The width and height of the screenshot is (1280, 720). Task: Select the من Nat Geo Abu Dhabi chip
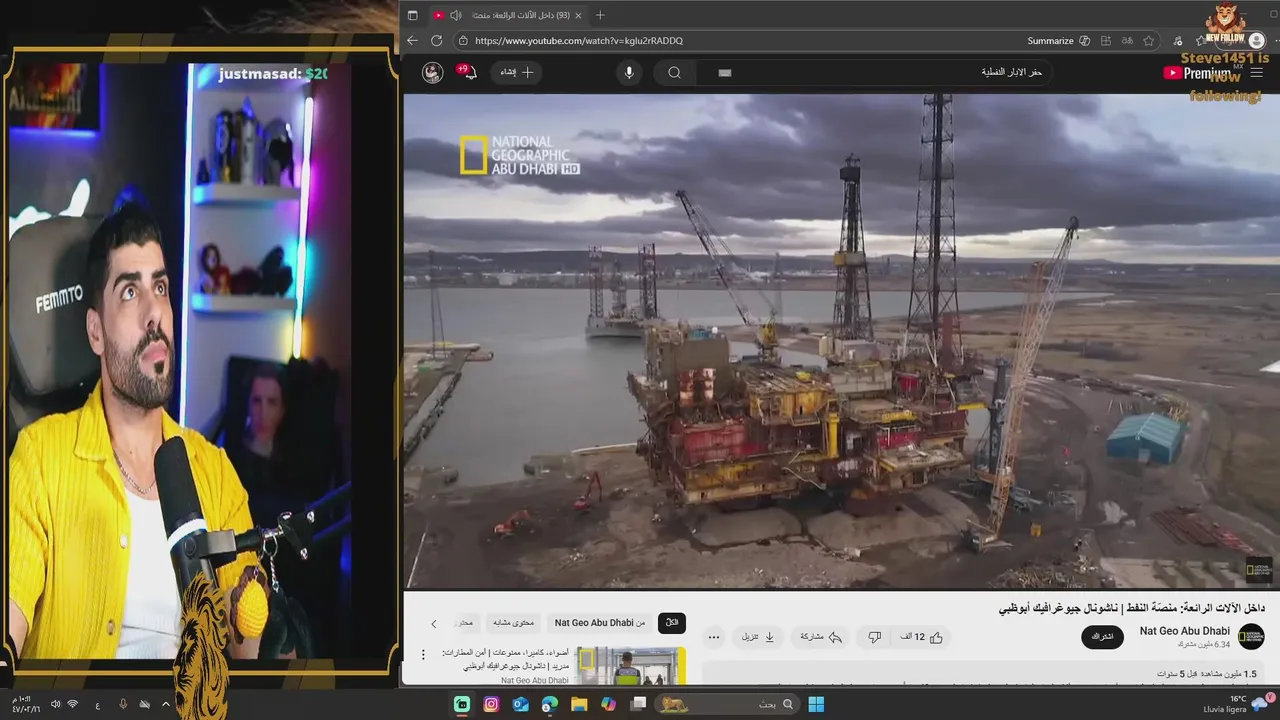(x=599, y=623)
